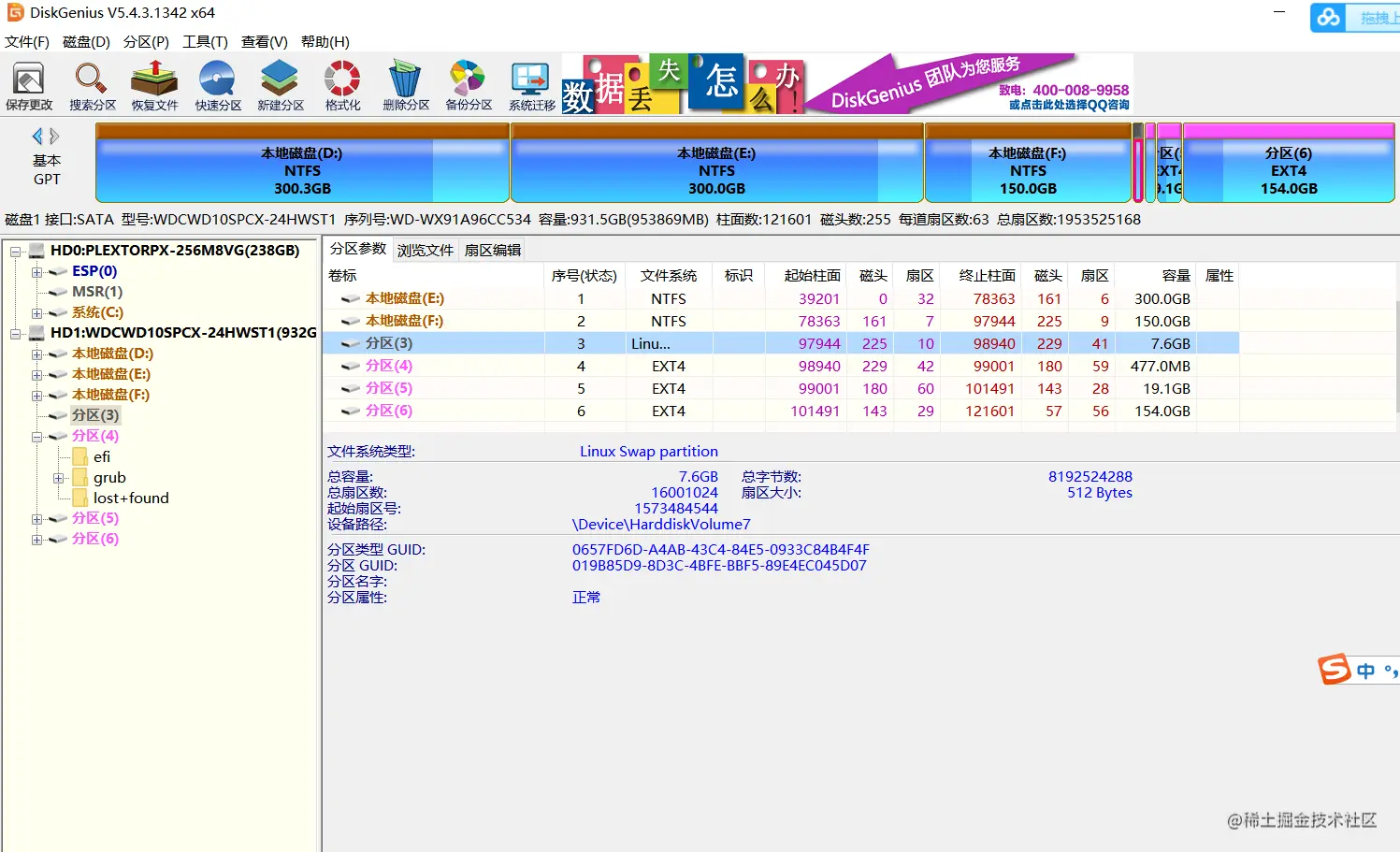The width and height of the screenshot is (1400, 852).
Task: Switch to the 分区参数 tab
Action: pos(358,249)
